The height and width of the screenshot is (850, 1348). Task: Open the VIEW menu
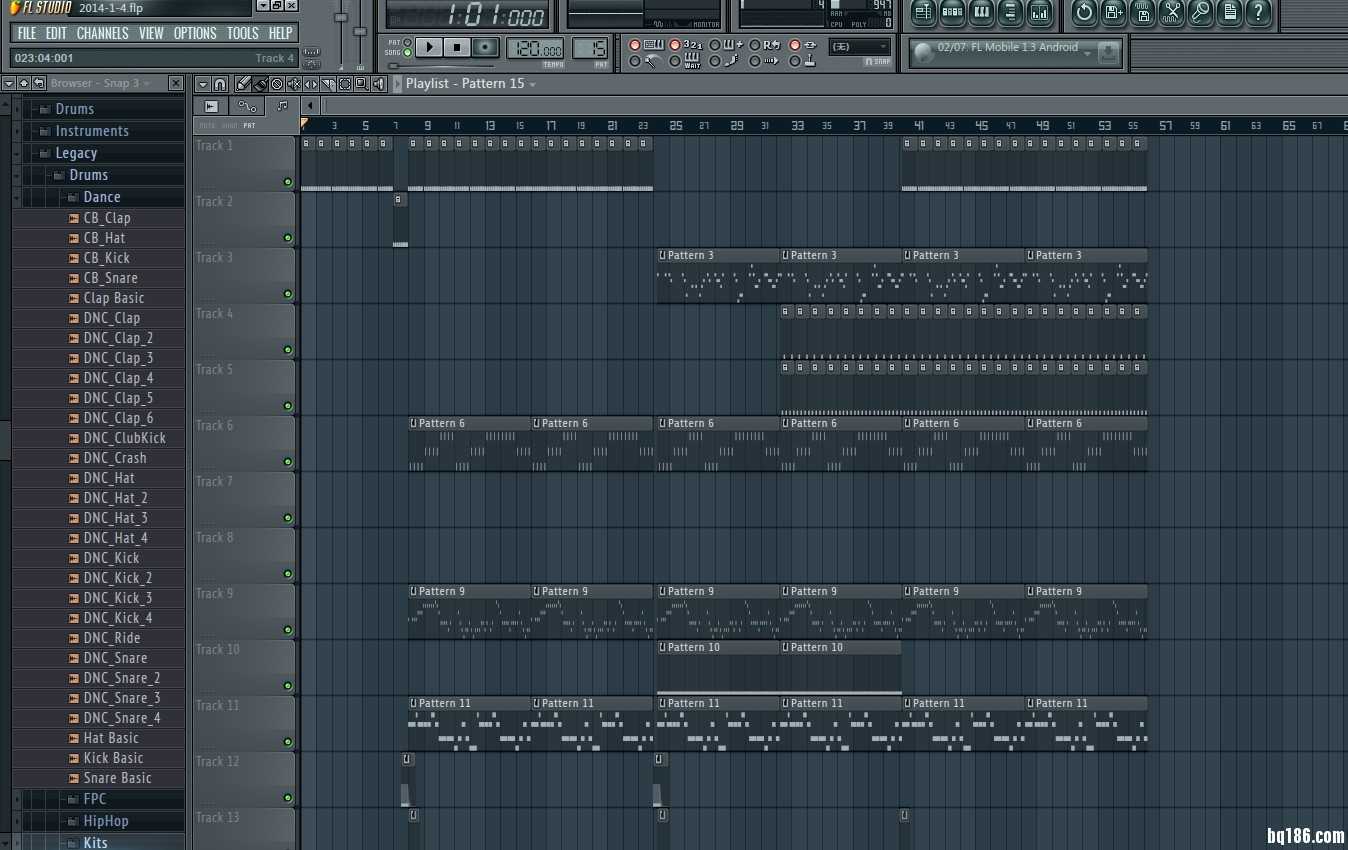coord(151,33)
